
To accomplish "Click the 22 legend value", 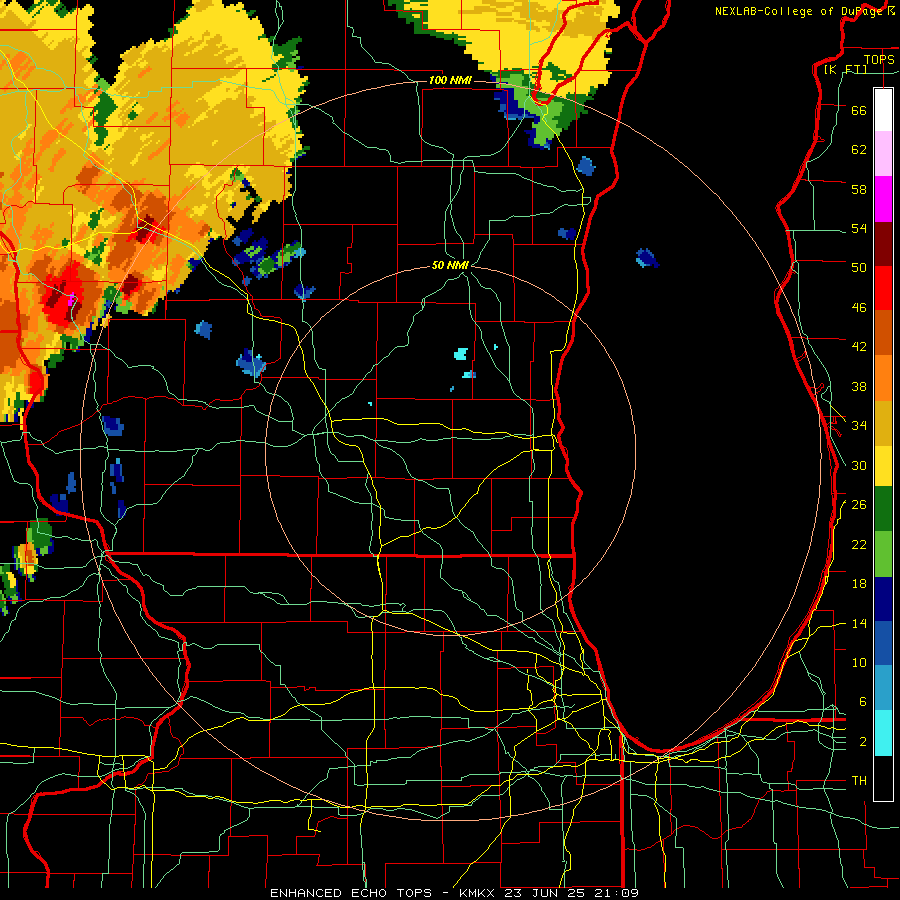I will pyautogui.click(x=859, y=544).
